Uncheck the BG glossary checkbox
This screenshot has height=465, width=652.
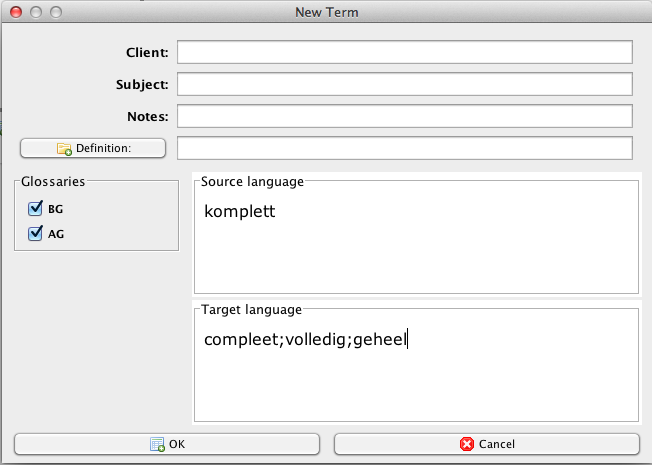point(36,209)
